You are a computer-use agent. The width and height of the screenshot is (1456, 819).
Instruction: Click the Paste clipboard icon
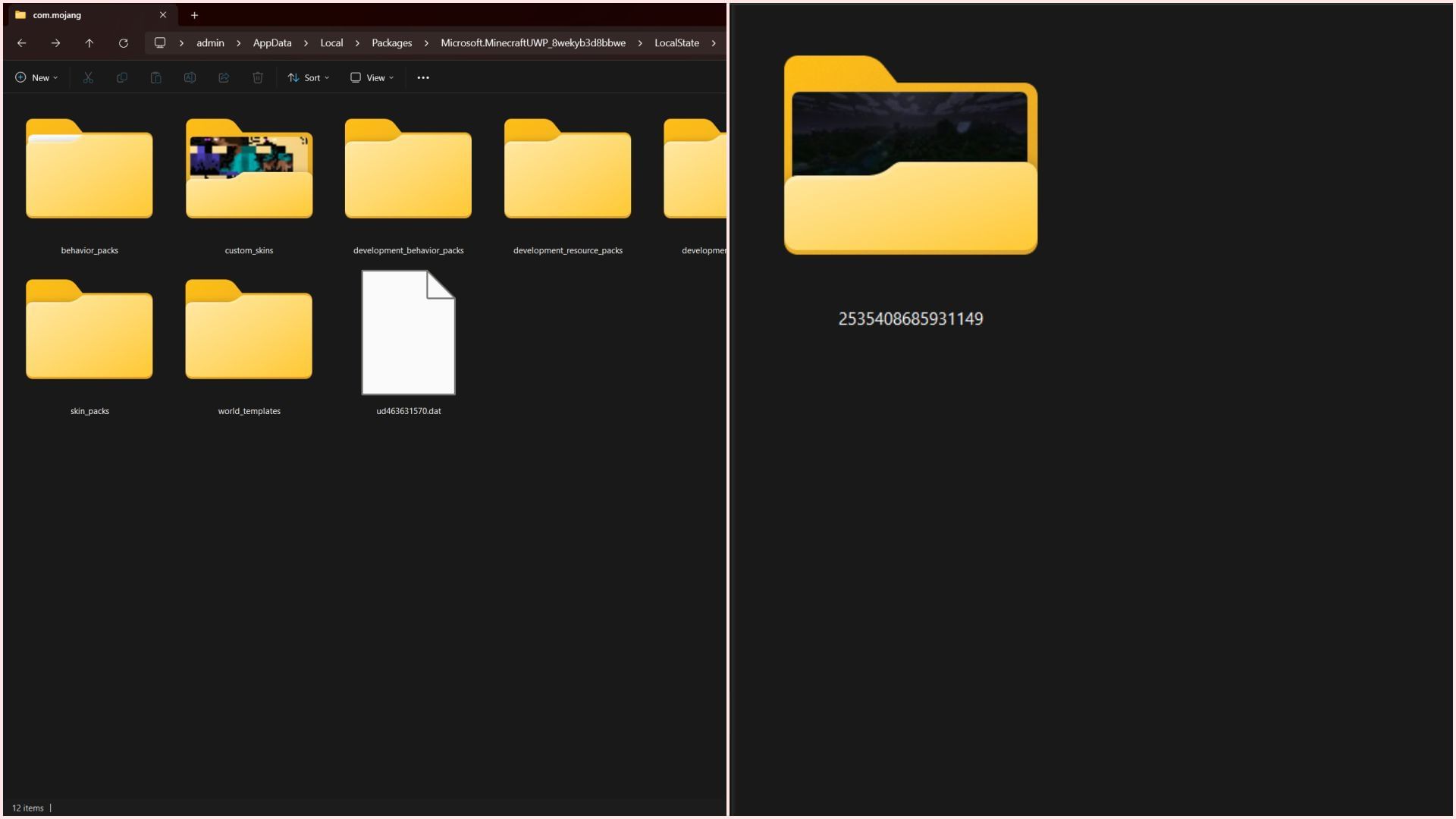click(x=155, y=77)
